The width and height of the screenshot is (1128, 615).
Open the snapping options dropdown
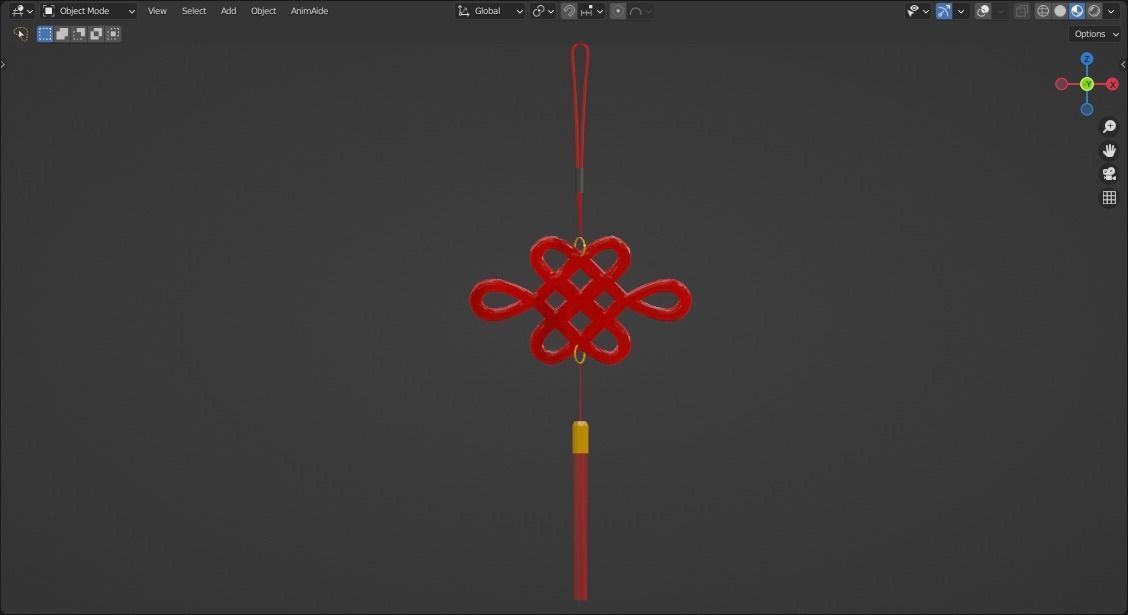(x=591, y=11)
